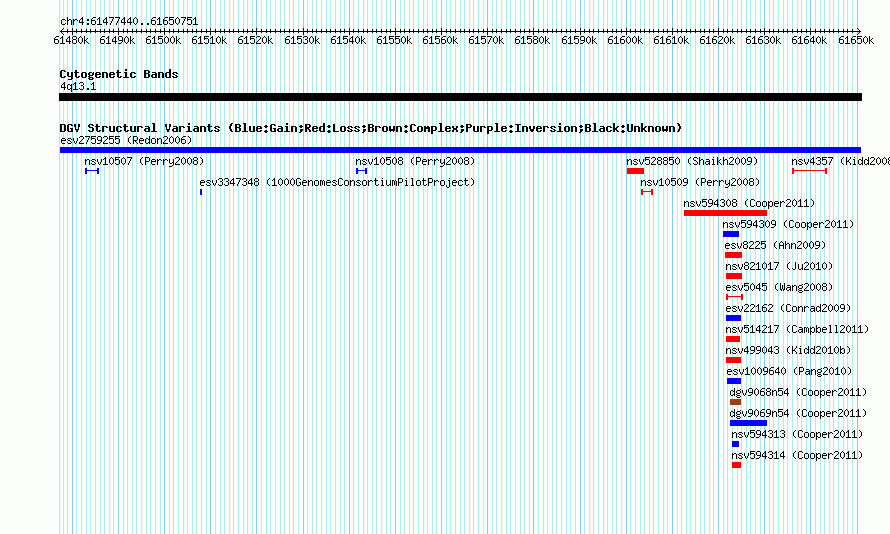
Task: Click the 61600k ruler tick label
Action: [625, 40]
